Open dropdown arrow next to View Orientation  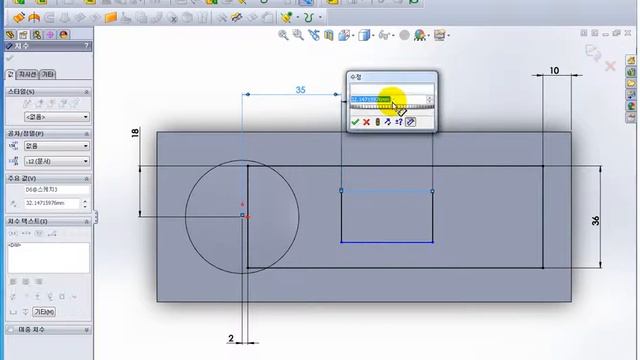tap(353, 36)
